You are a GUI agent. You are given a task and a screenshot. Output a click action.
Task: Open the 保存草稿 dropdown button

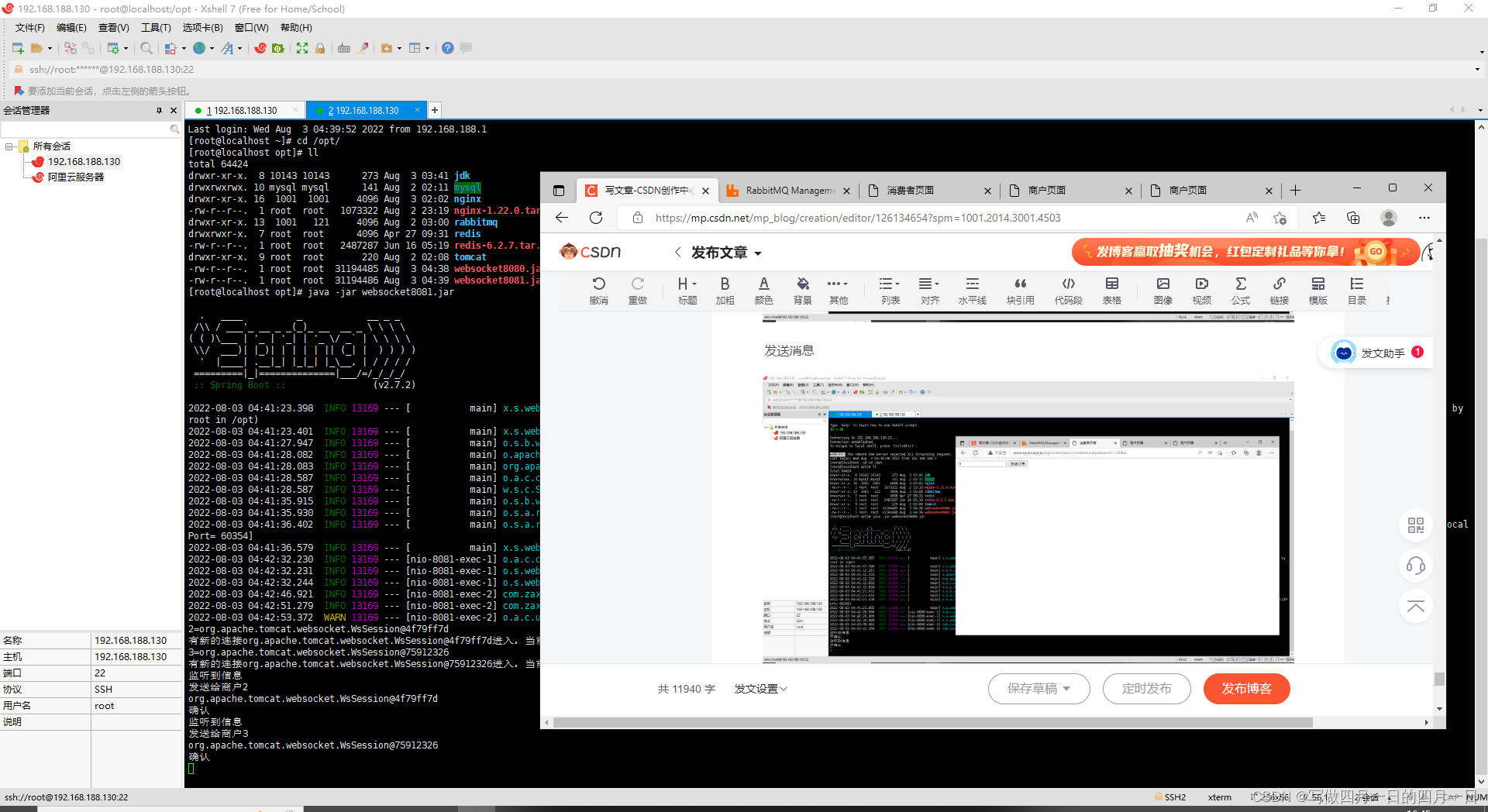point(1038,689)
